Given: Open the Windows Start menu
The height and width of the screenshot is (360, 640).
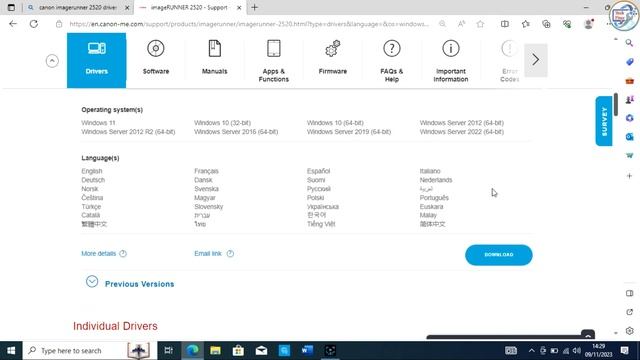Looking at the screenshot, I should [11, 351].
